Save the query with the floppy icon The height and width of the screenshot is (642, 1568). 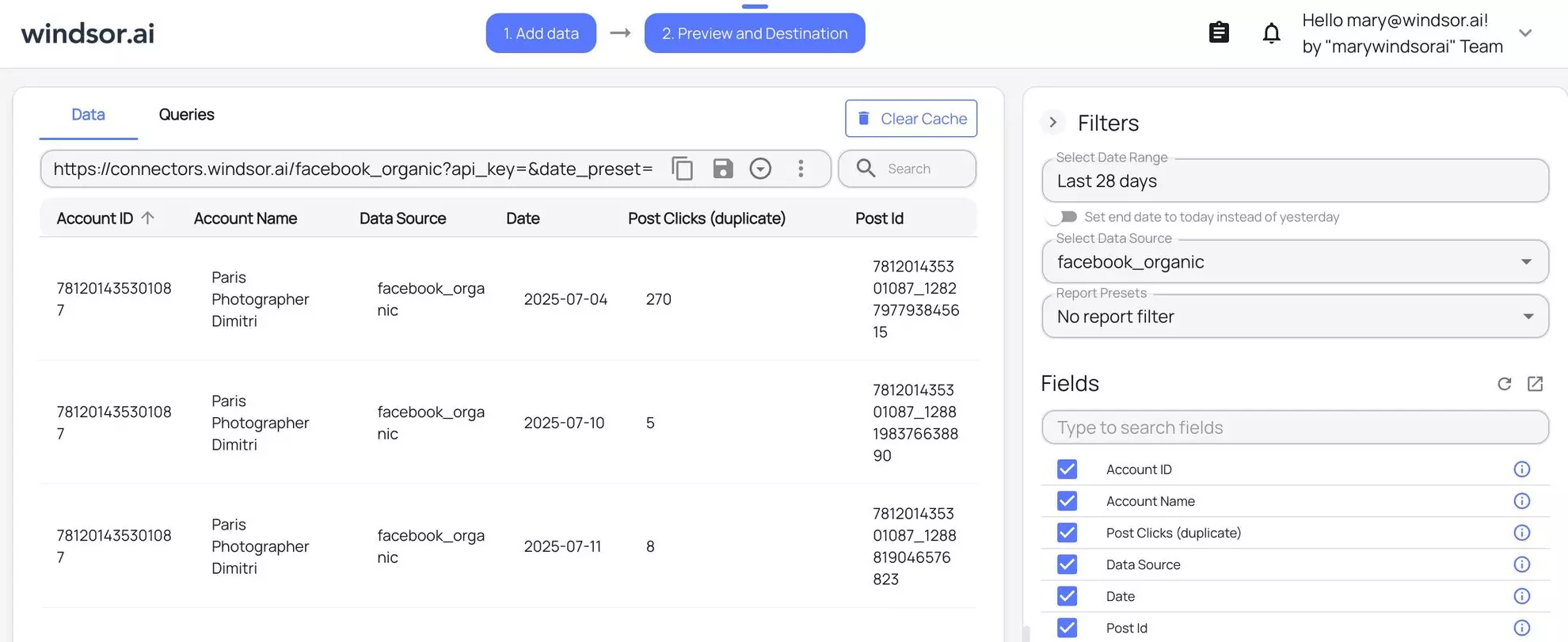pos(722,169)
